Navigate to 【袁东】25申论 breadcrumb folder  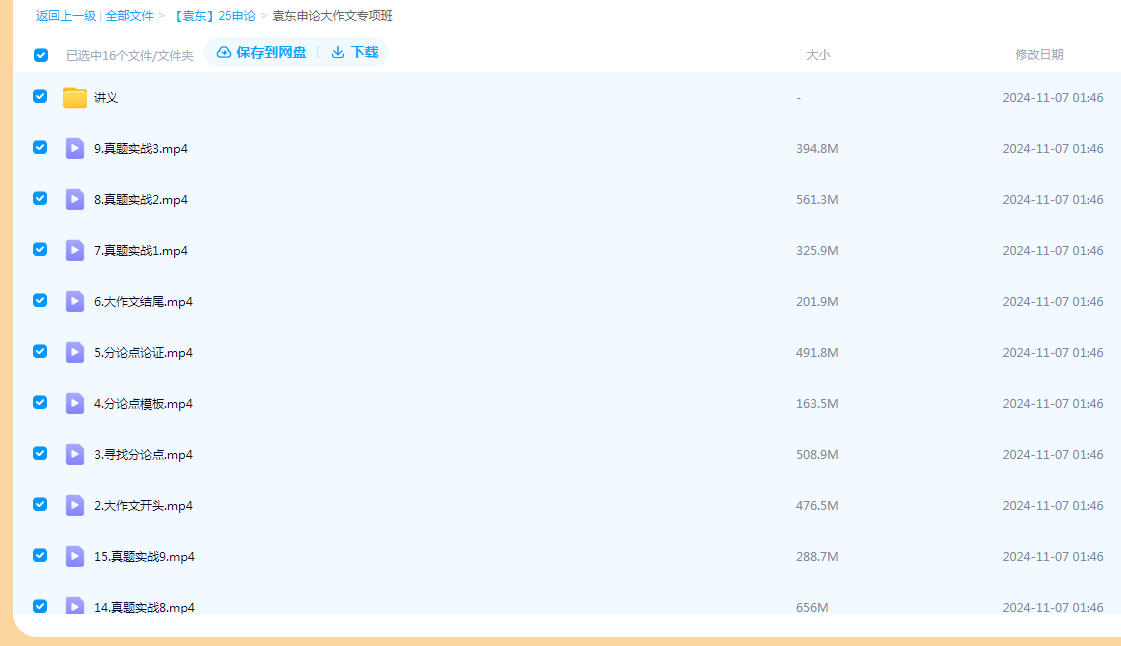pos(213,16)
